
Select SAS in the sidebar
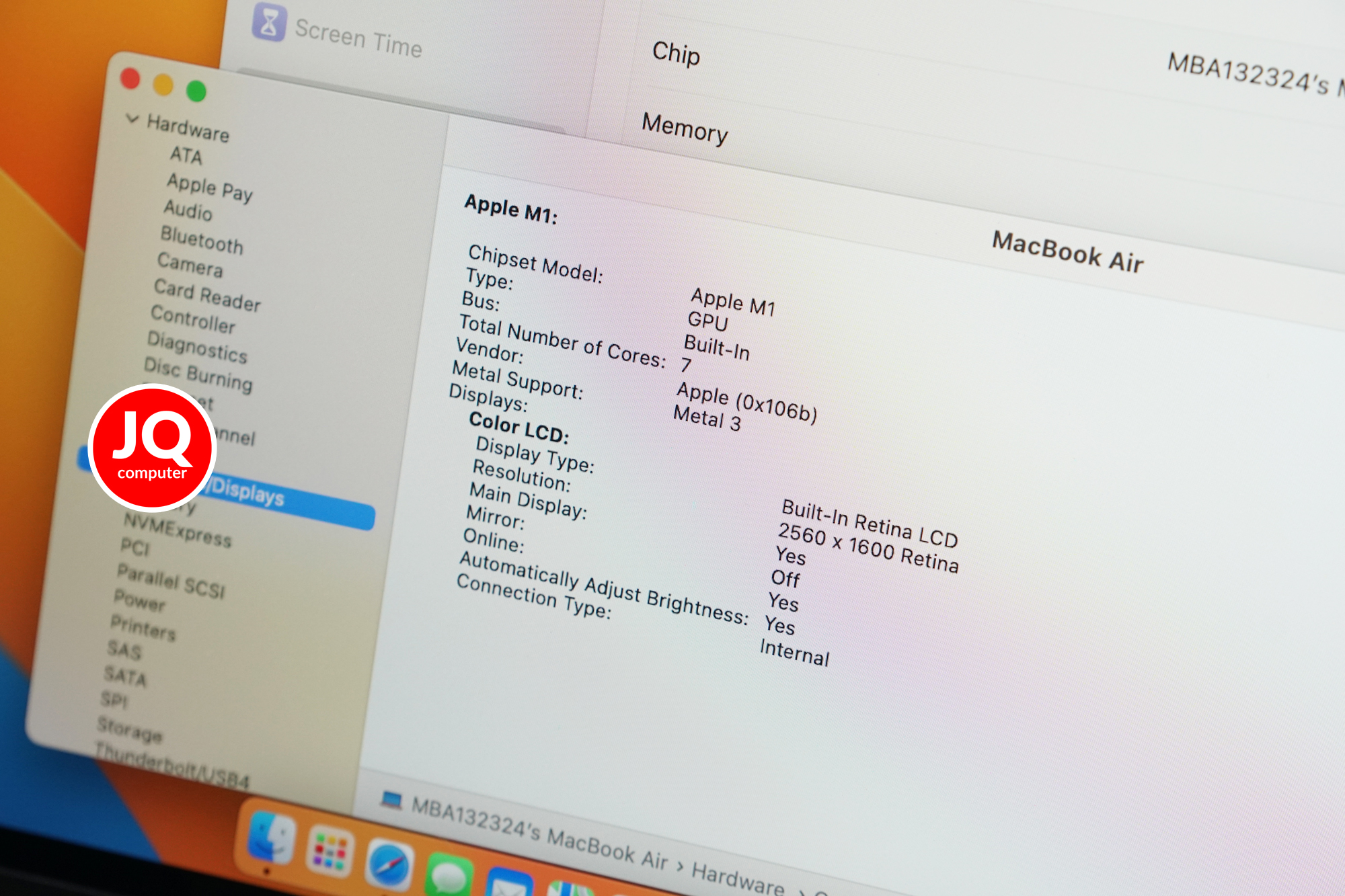[124, 650]
